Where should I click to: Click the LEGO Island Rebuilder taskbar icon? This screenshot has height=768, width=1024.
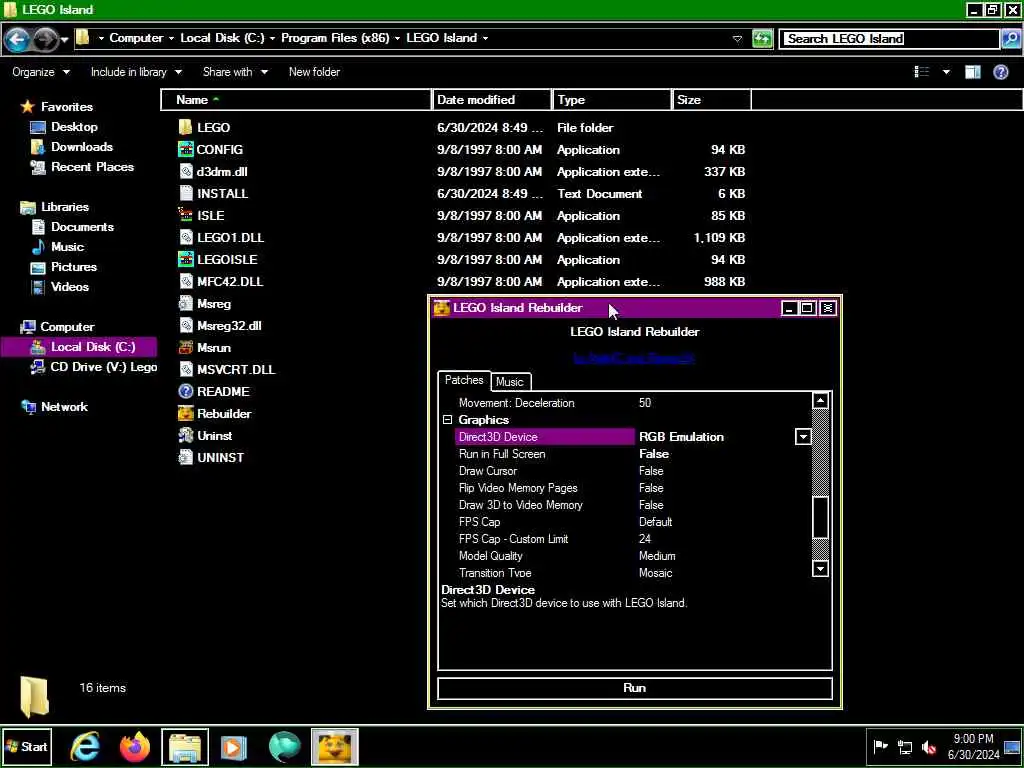pyautogui.click(x=334, y=746)
